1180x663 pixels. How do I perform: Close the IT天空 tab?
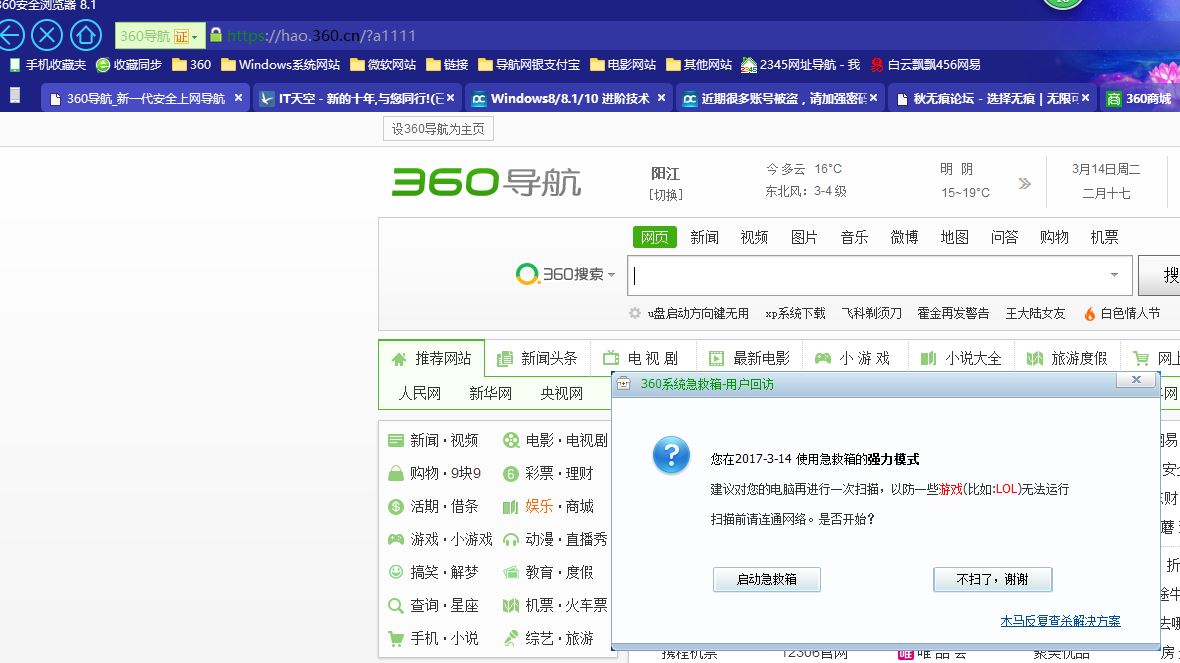click(x=450, y=98)
